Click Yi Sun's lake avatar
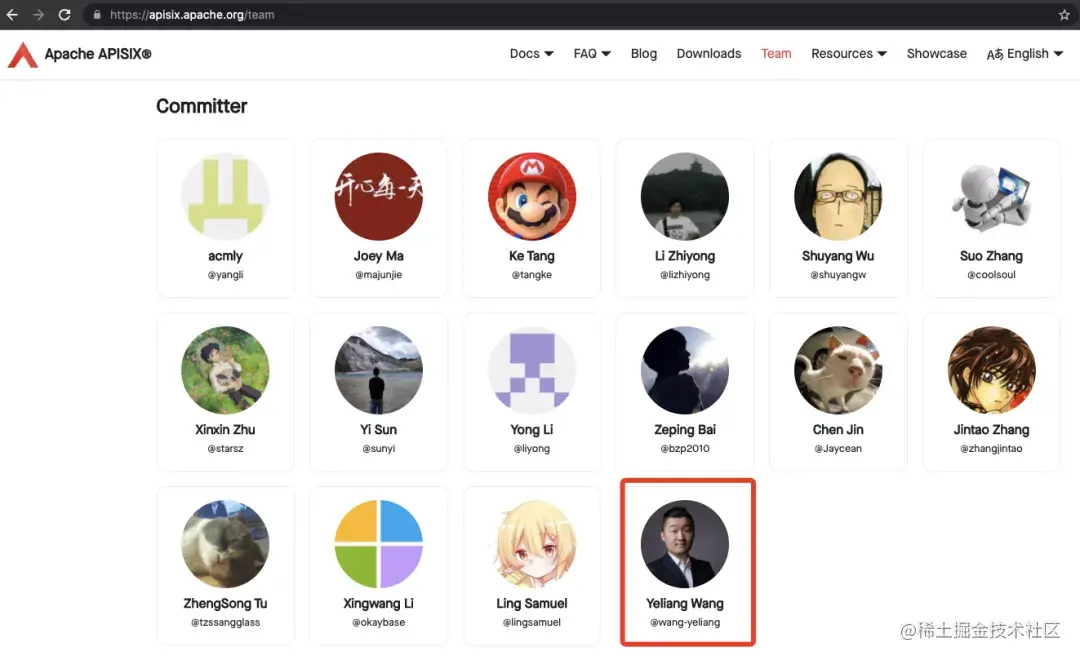 378,370
